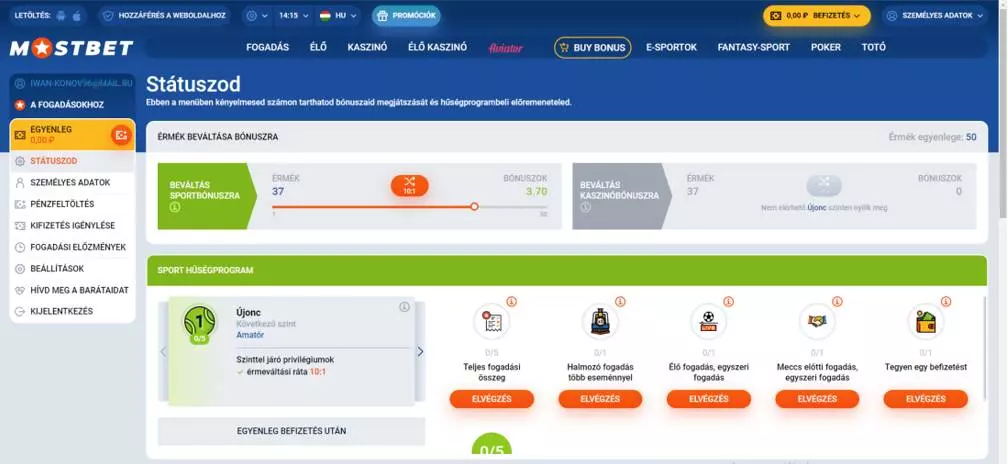Open the Poker section

tap(825, 47)
